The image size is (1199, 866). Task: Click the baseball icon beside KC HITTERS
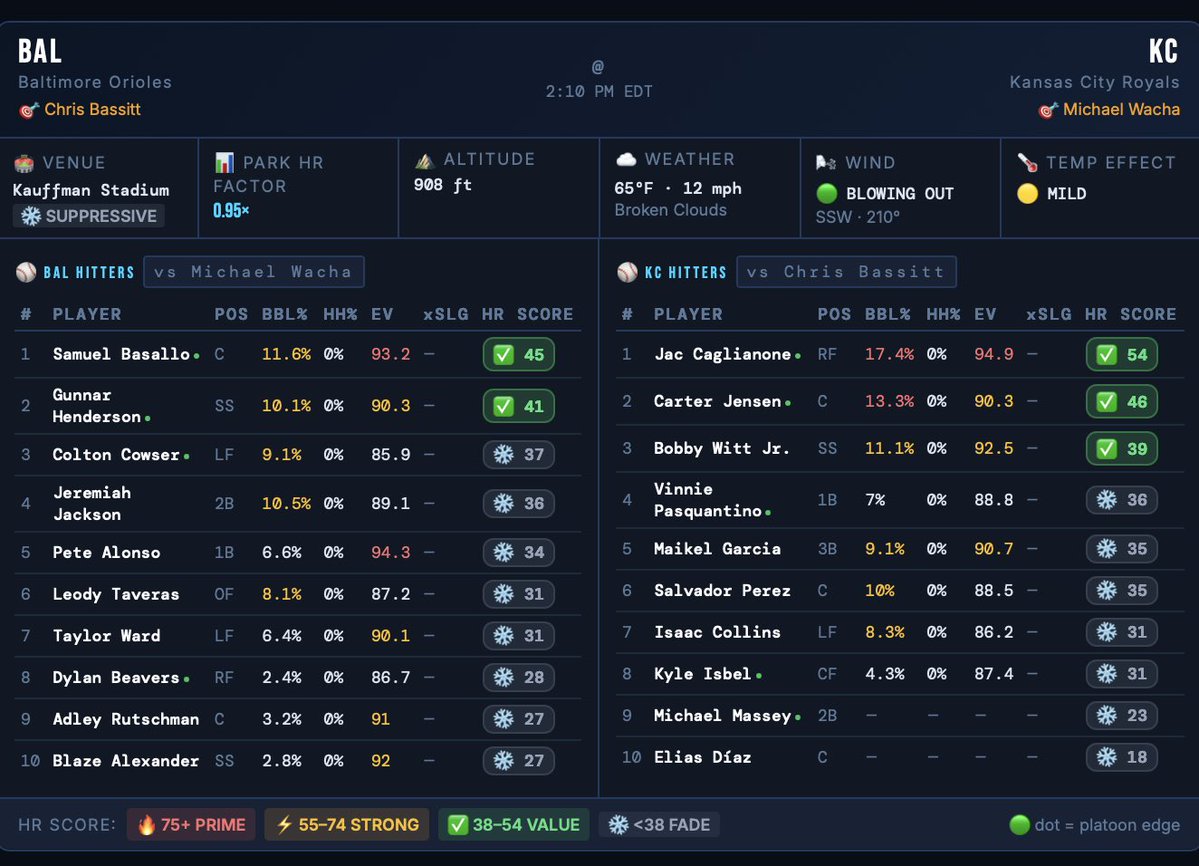(627, 271)
